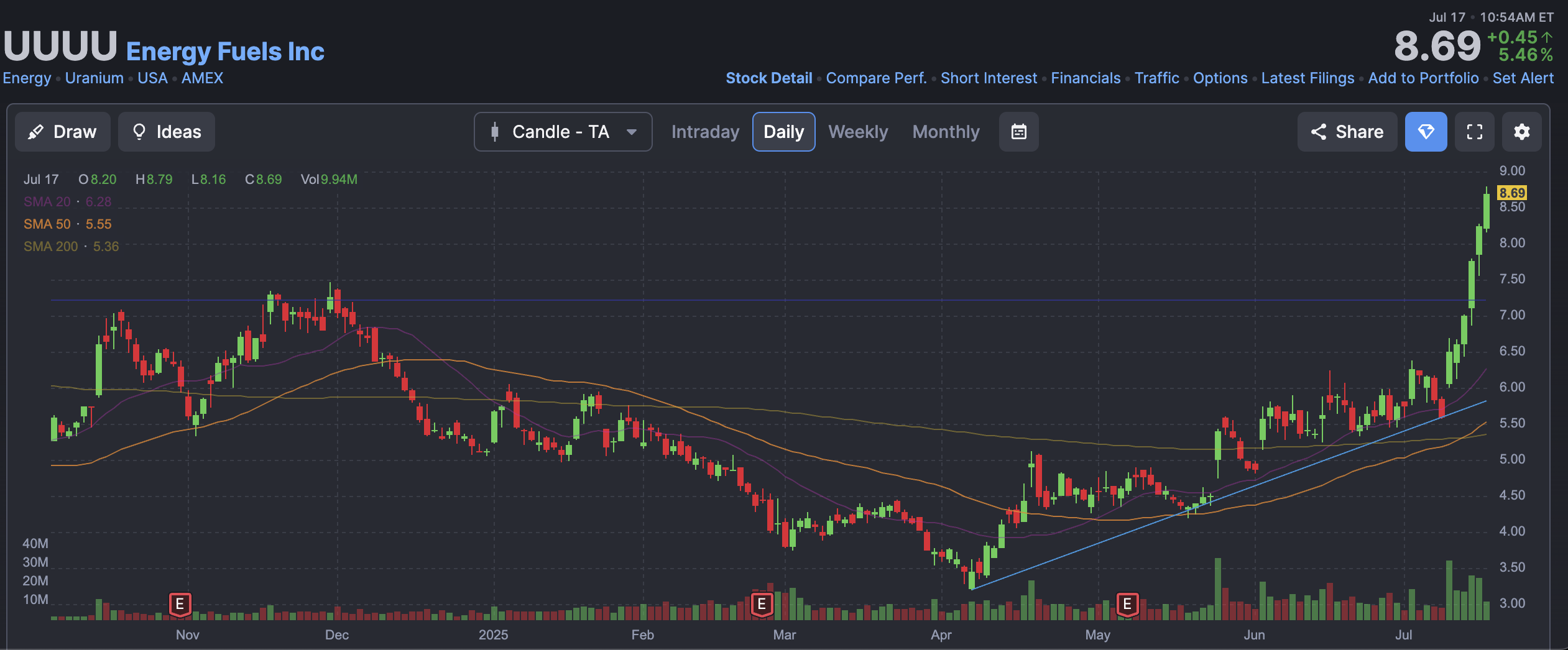Click the C 8.69 close value in legend
This screenshot has height=650, width=1568.
tap(263, 180)
